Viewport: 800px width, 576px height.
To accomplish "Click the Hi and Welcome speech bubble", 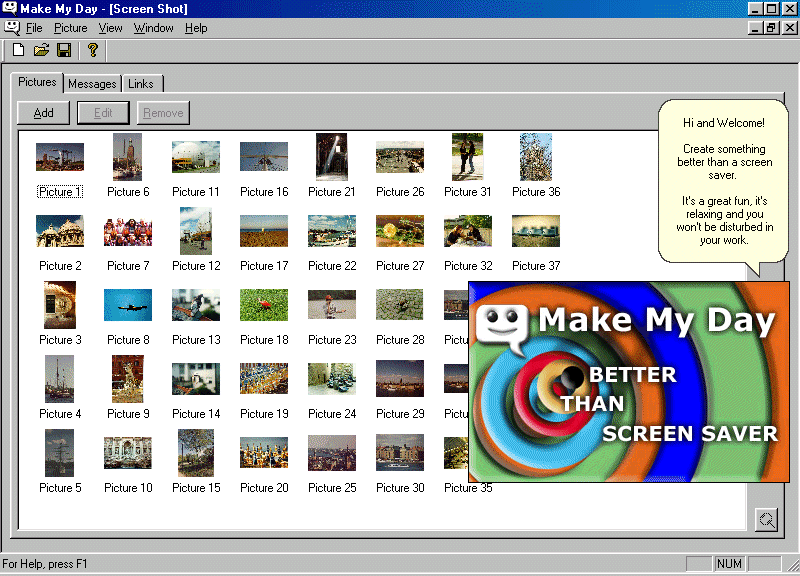I will pyautogui.click(x=723, y=182).
